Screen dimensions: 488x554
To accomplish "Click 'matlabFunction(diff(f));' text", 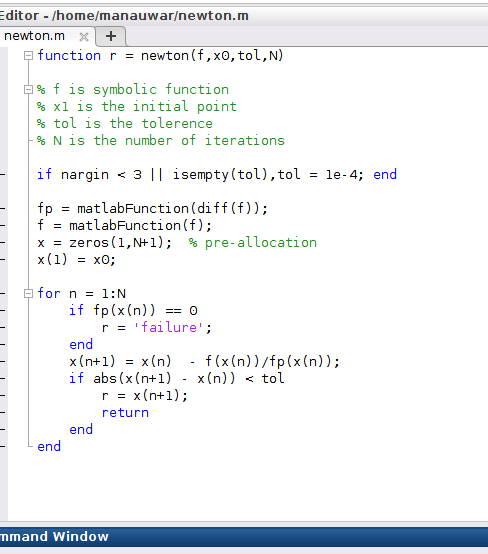I will click(x=172, y=208).
